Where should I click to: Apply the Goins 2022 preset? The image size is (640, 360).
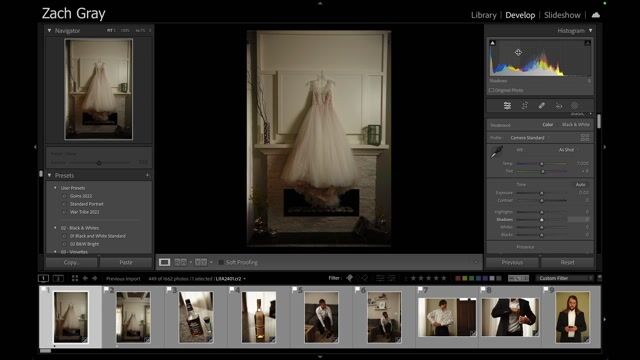coord(81,196)
